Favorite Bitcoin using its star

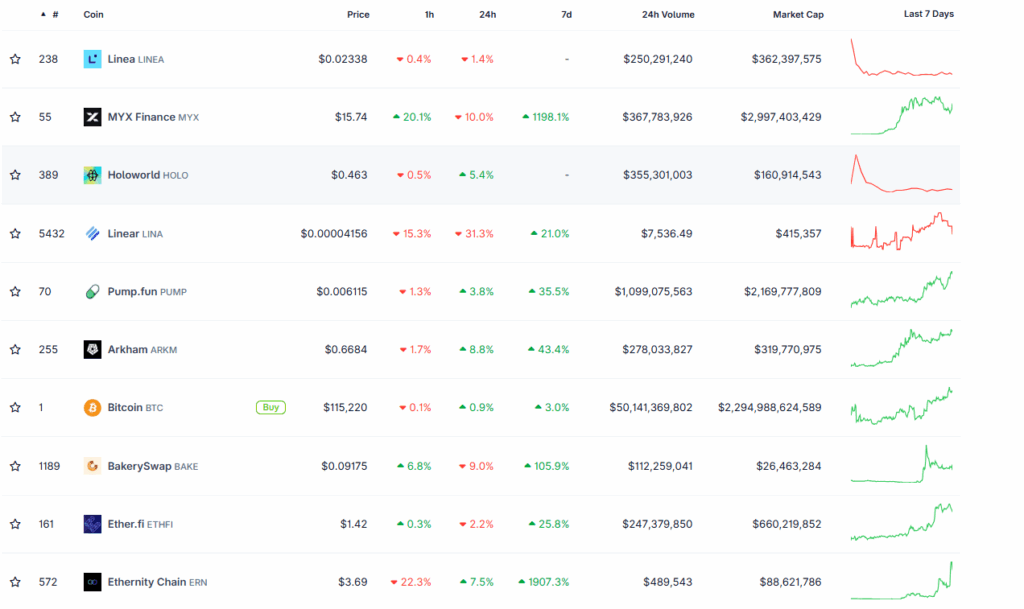point(15,408)
